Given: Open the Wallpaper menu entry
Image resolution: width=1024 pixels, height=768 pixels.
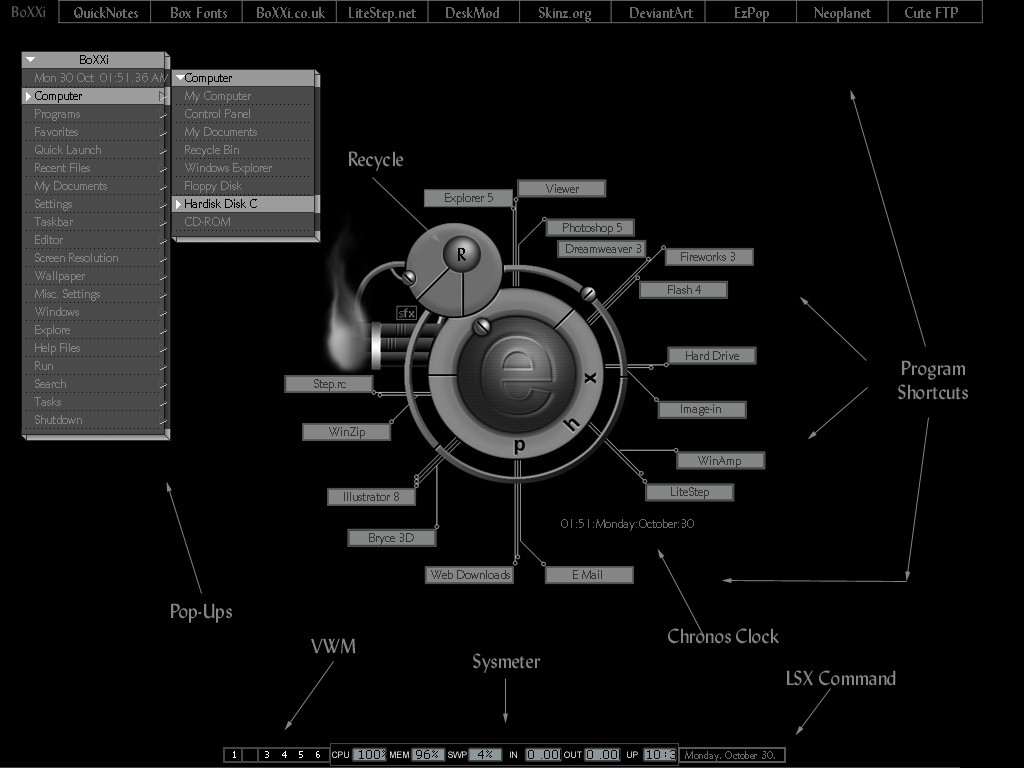Looking at the screenshot, I should 95,276.
